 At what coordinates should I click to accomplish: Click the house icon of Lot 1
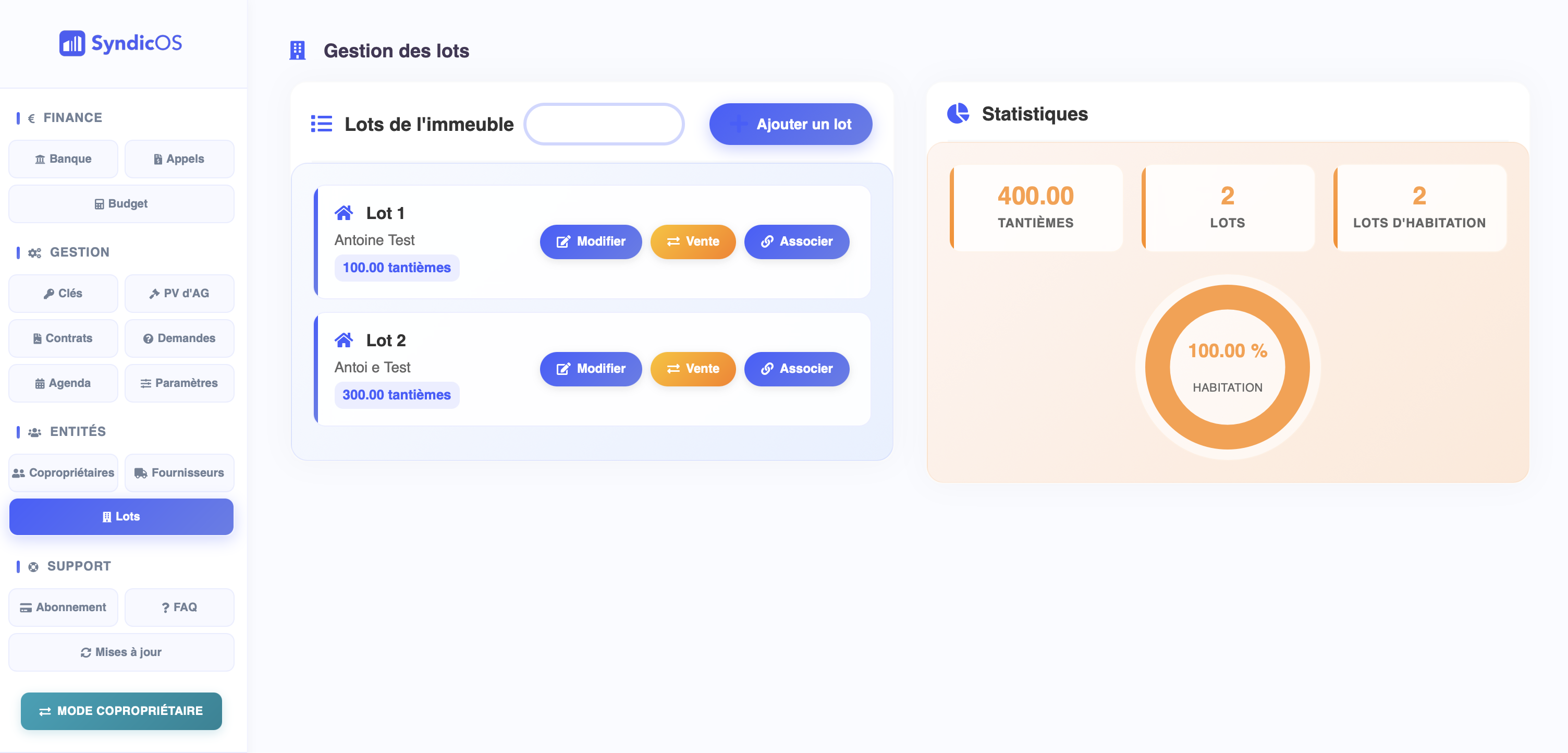coord(344,213)
